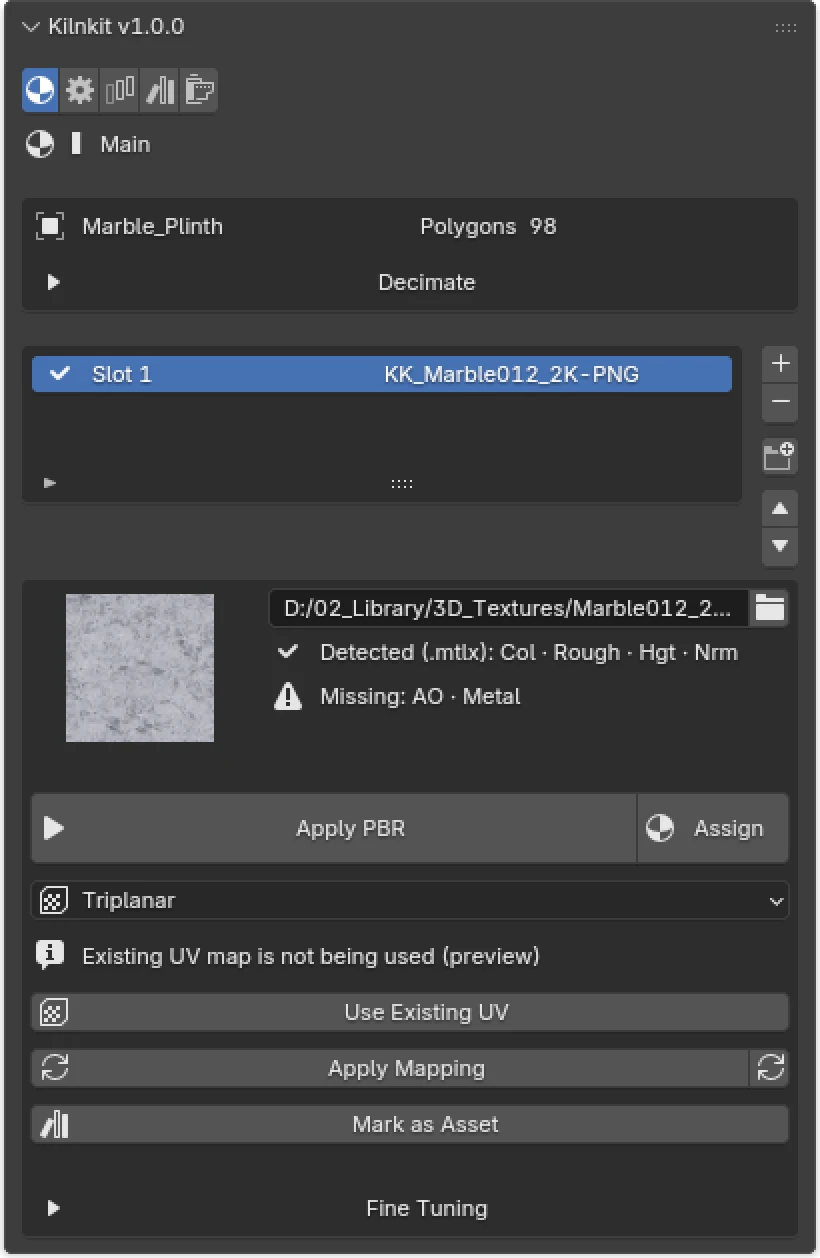Screen dimensions: 820x1258
Task: Select the KK_Marble012_2K-PNG material entry
Action: pos(511,375)
